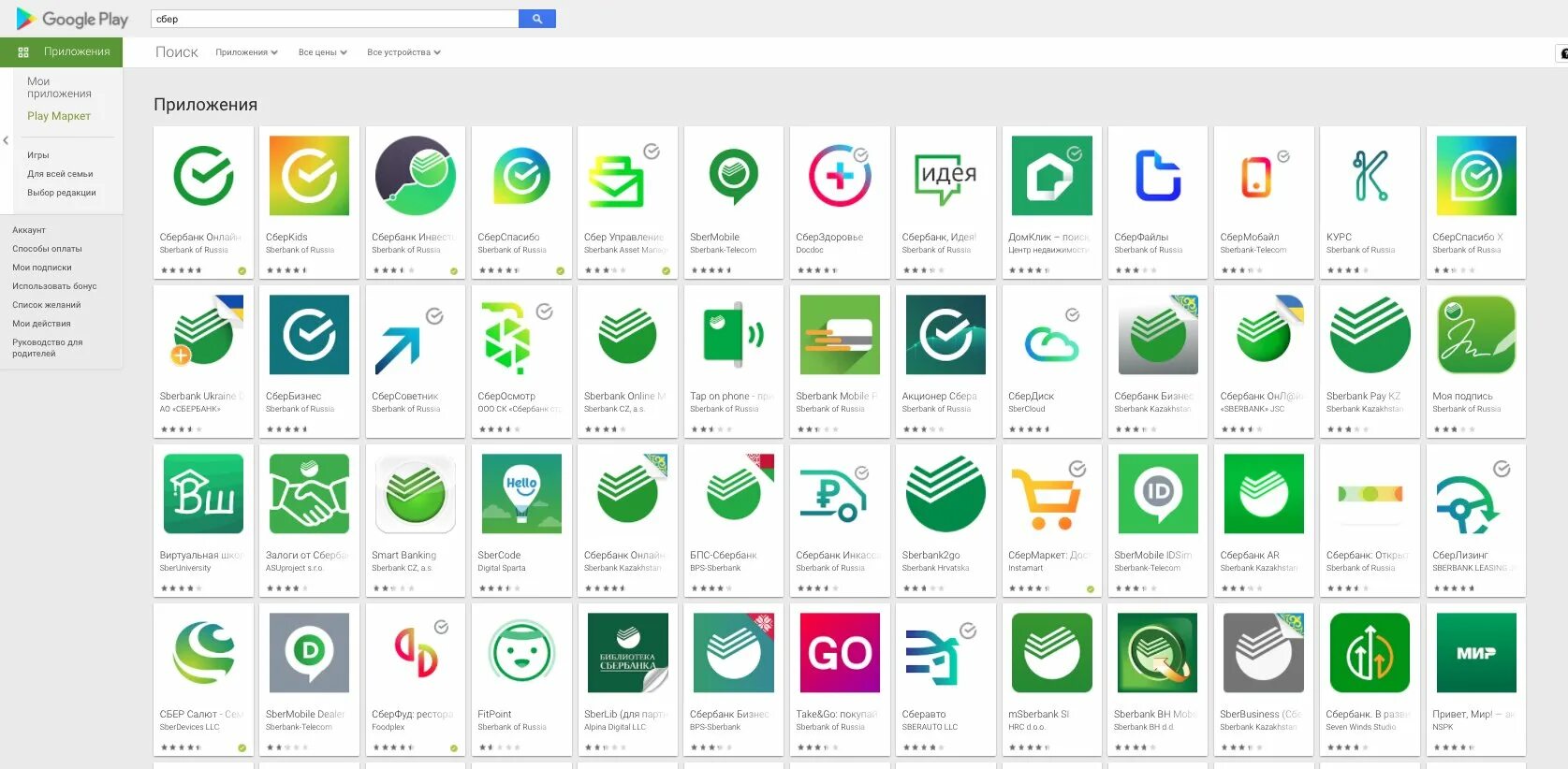Open the Сбербанк Онлайн app icon

[x=203, y=176]
